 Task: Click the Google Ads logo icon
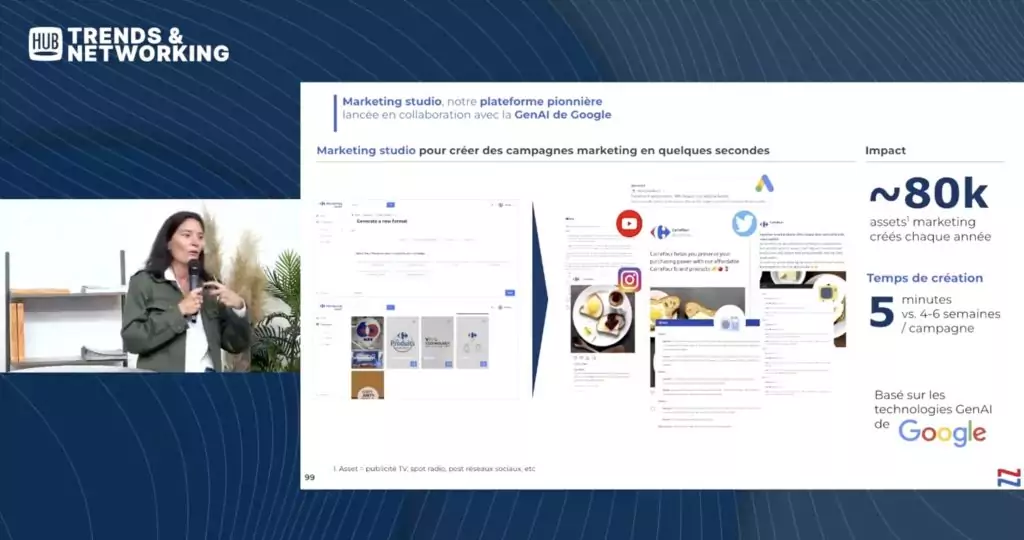(765, 183)
